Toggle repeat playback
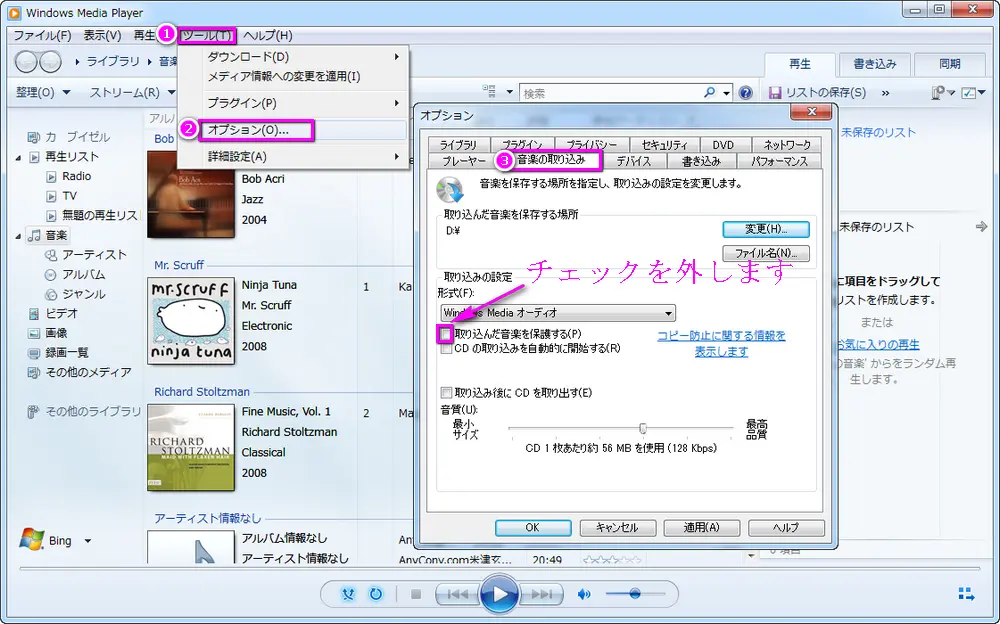The height and width of the screenshot is (624, 1000). point(376,595)
